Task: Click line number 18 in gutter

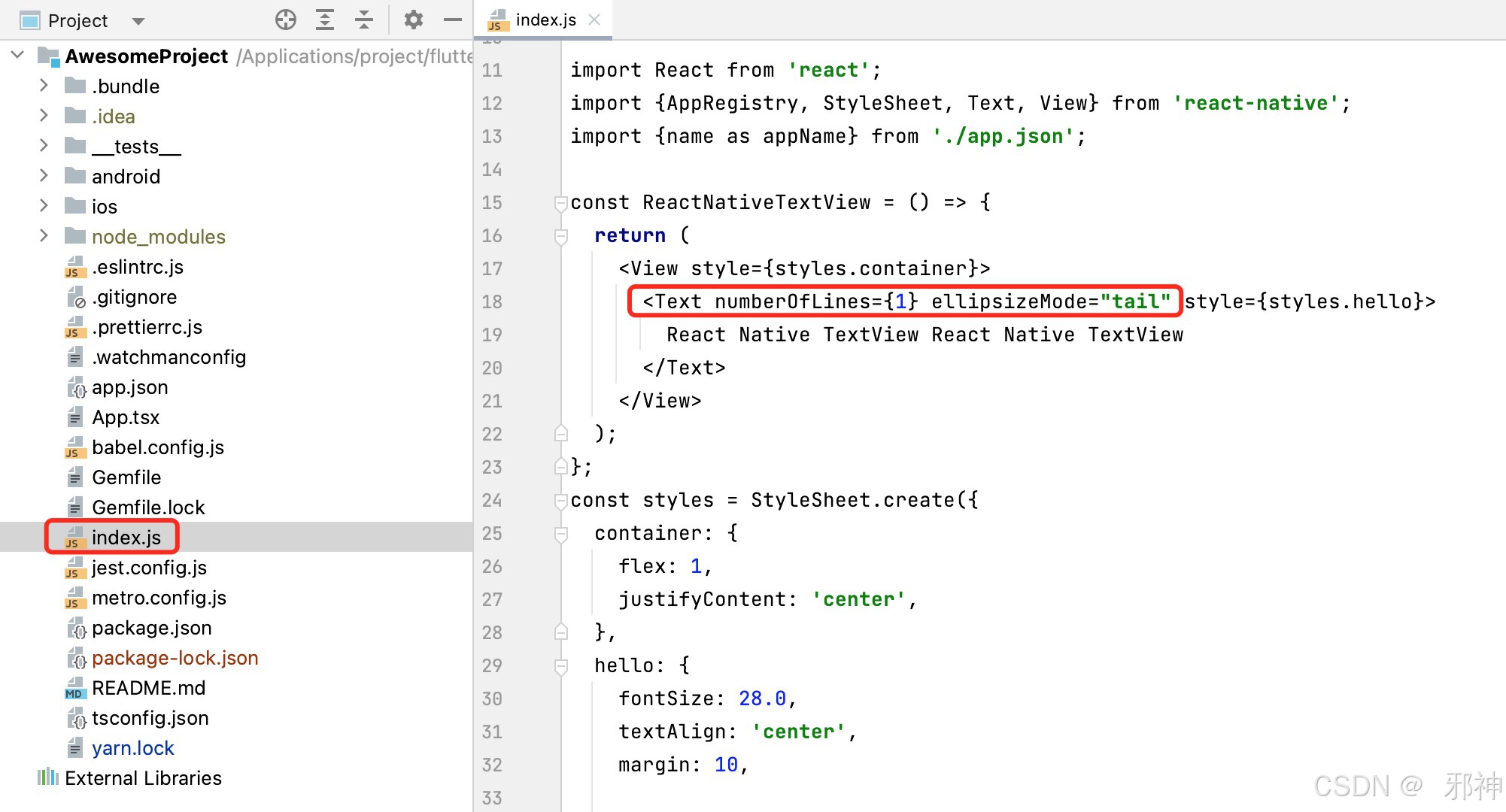Action: [492, 301]
